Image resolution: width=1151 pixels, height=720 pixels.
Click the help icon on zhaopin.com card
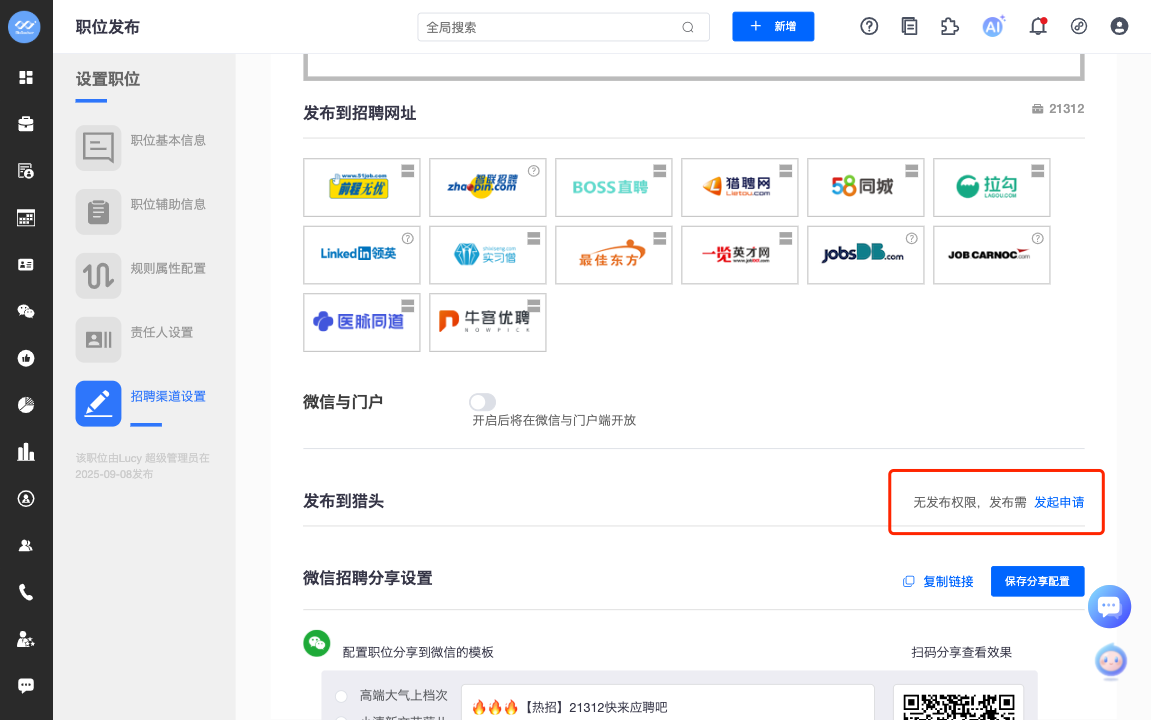pos(534,171)
